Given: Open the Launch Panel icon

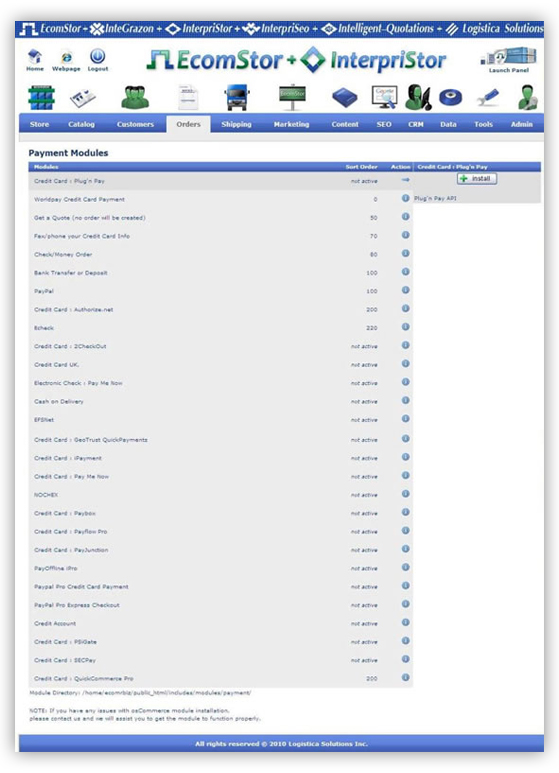Looking at the screenshot, I should 509,56.
